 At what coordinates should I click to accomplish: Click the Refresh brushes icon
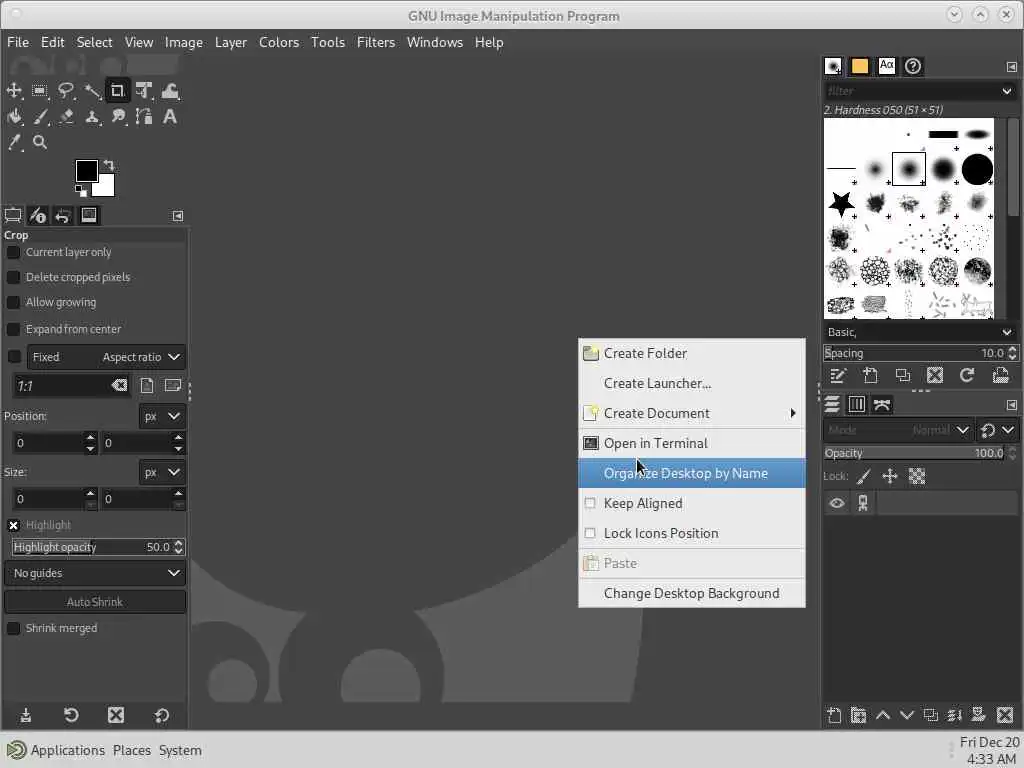[x=967, y=376]
